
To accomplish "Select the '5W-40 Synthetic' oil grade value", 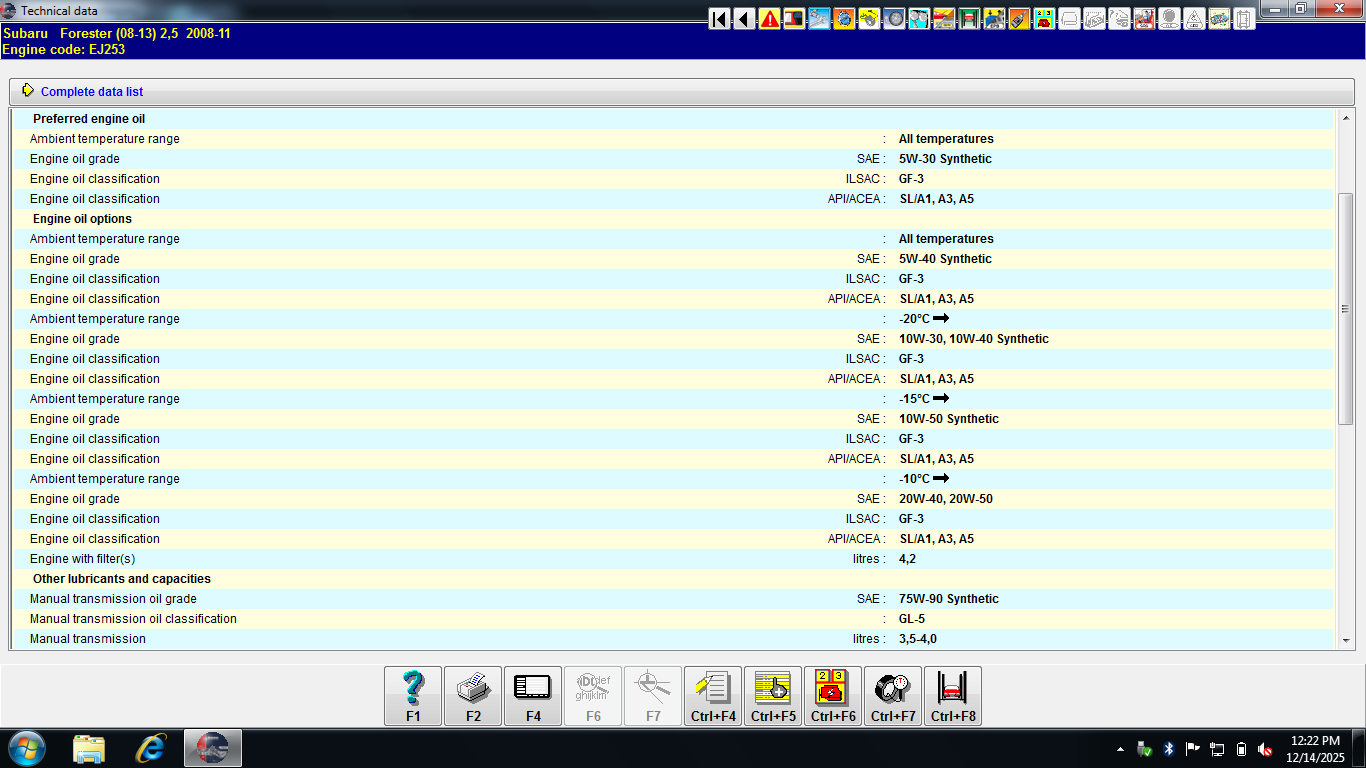I will point(945,259).
